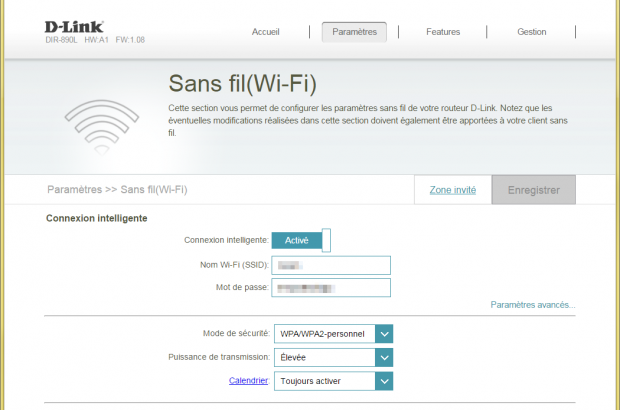This screenshot has height=410, width=620.
Task: Switch to the Paramètres tab
Action: click(x=354, y=32)
